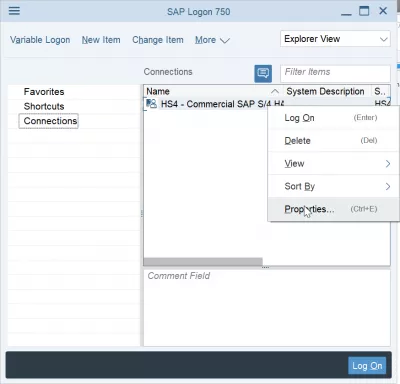Click Change Item

coord(158,40)
